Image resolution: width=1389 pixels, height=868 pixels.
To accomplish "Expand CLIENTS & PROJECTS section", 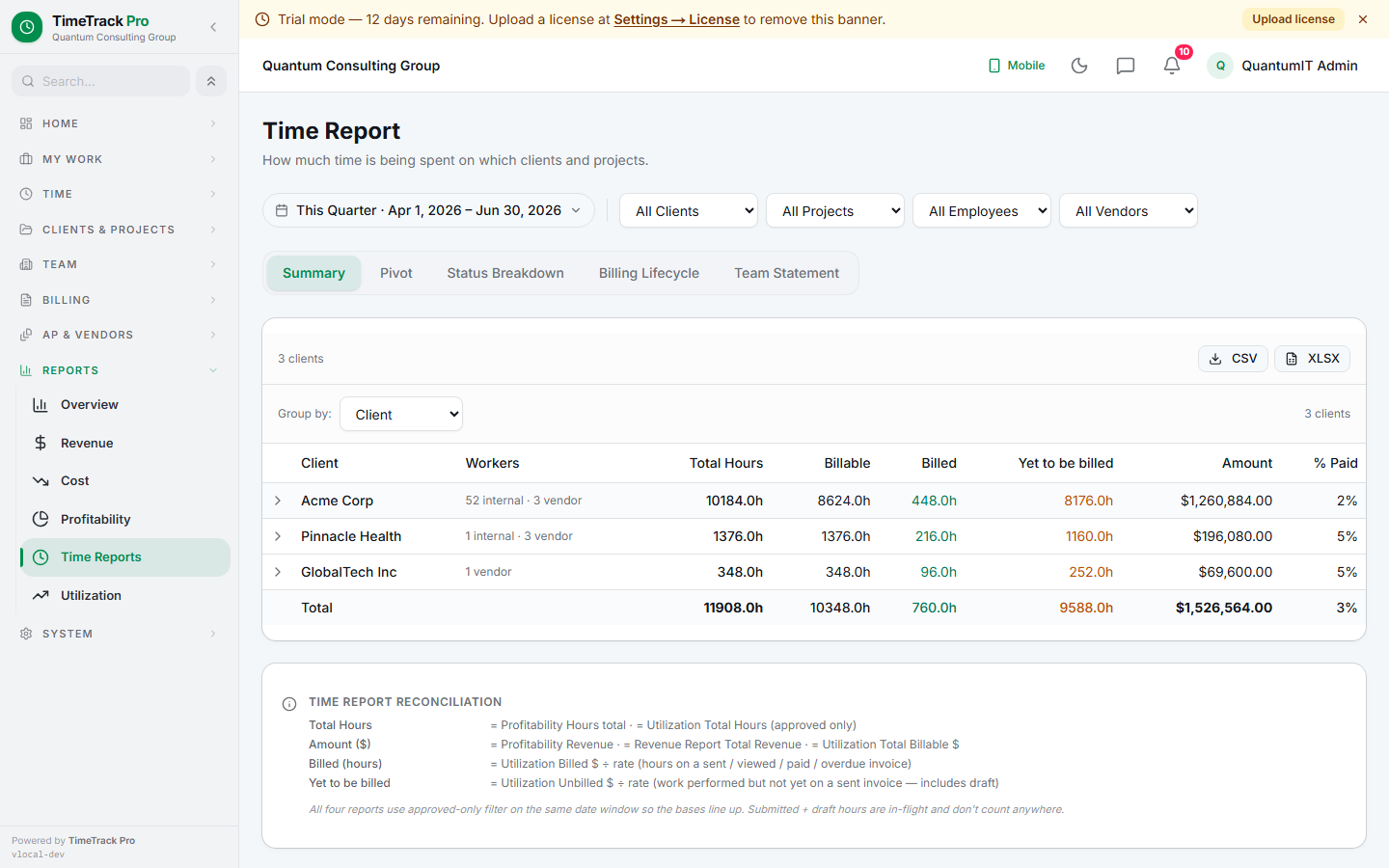I will [119, 230].
